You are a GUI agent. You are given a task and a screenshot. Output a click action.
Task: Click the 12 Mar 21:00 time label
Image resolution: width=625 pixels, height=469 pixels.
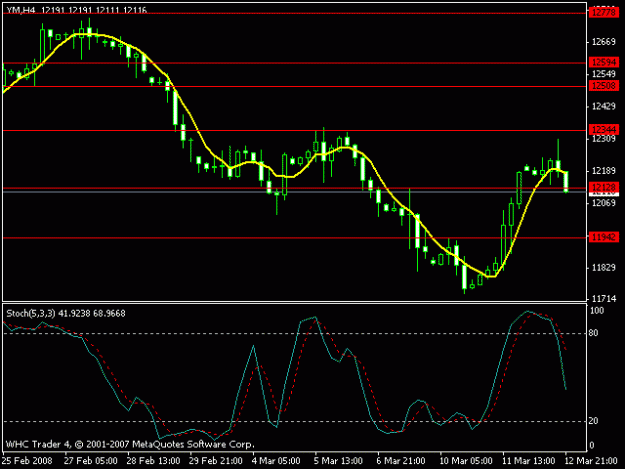(x=591, y=461)
